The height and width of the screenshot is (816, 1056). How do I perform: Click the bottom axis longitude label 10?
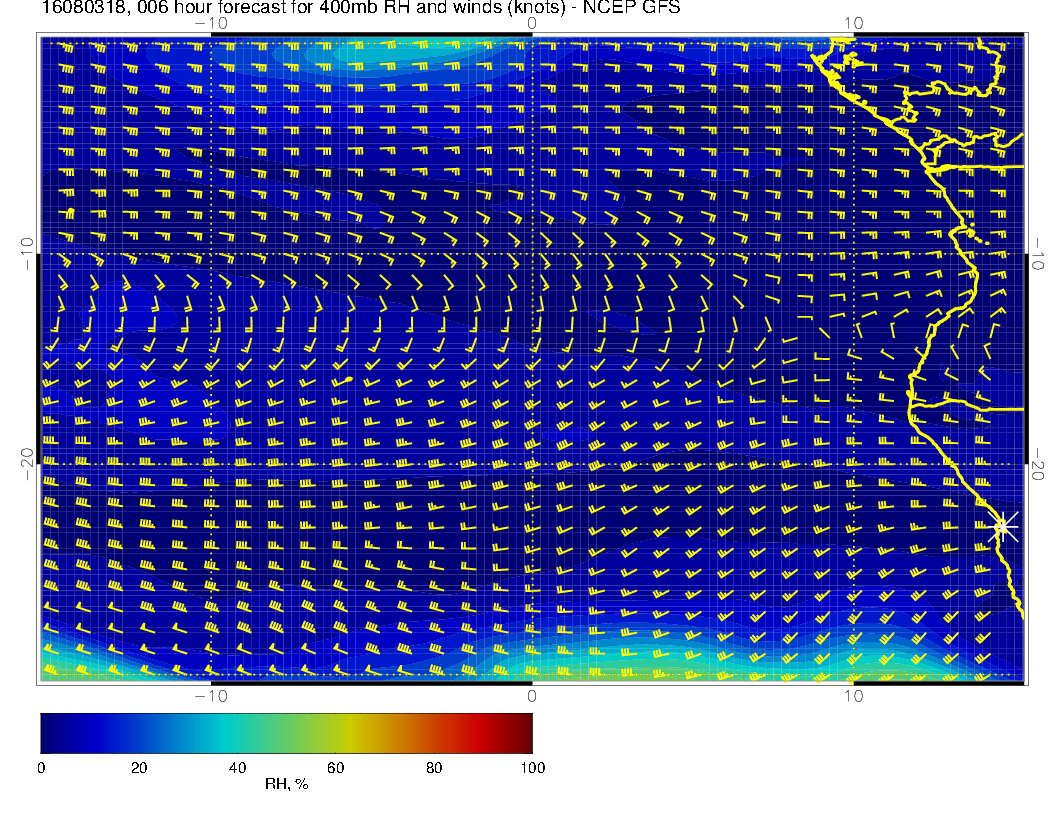852,695
